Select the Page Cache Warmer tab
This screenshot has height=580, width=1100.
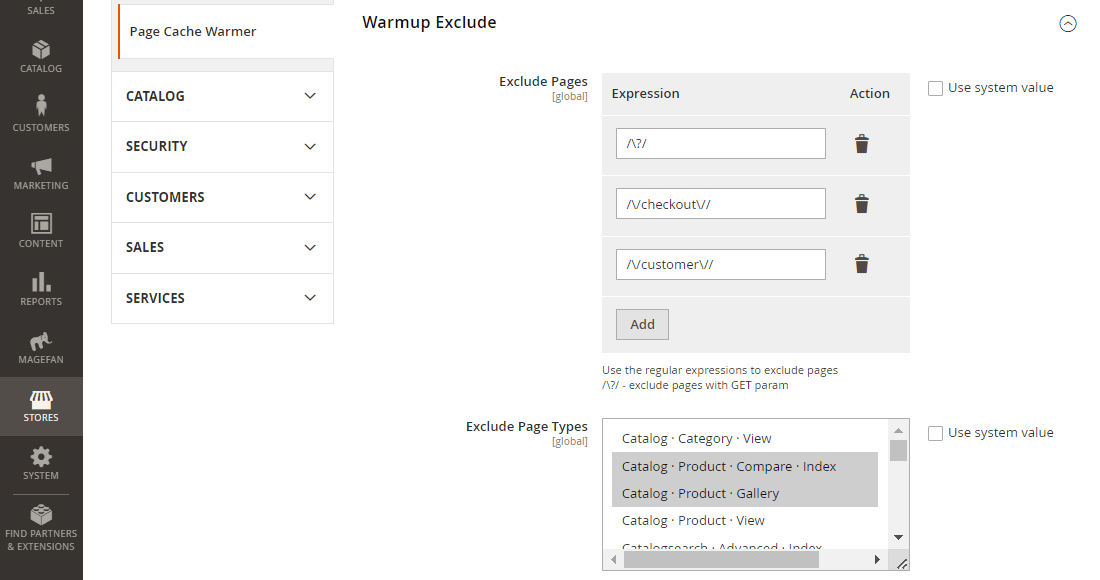(x=226, y=32)
